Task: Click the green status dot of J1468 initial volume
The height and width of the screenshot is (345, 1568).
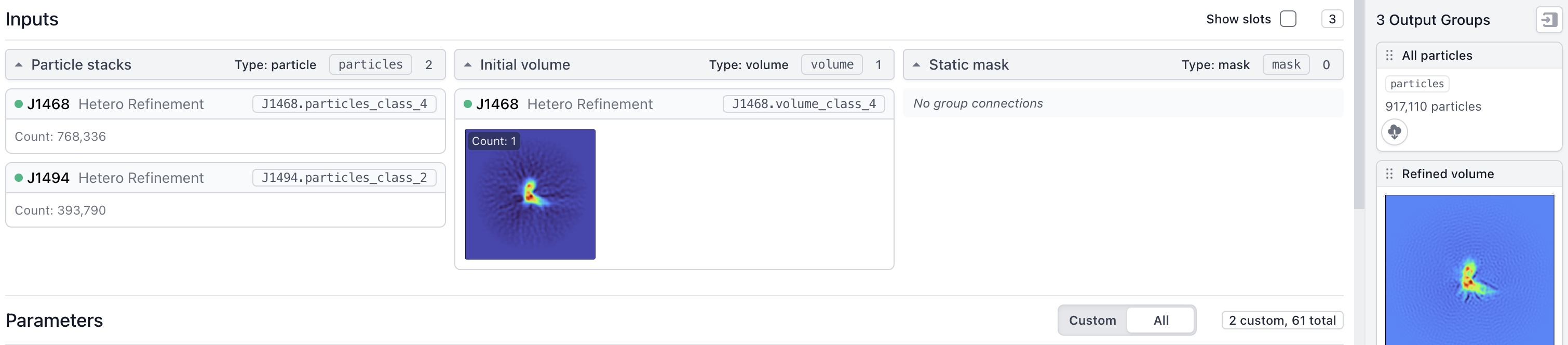Action: click(x=467, y=104)
